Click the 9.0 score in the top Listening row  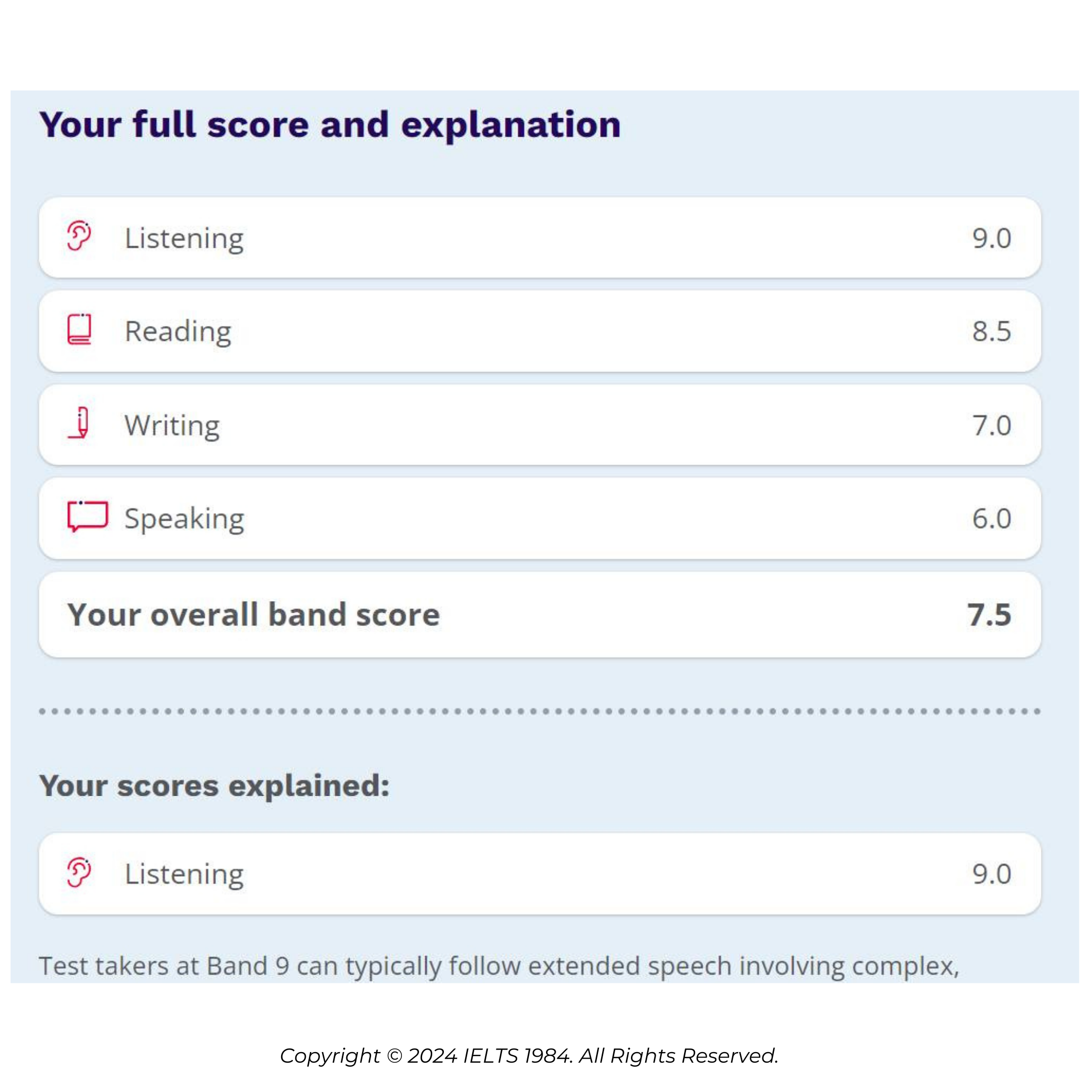pos(991,238)
